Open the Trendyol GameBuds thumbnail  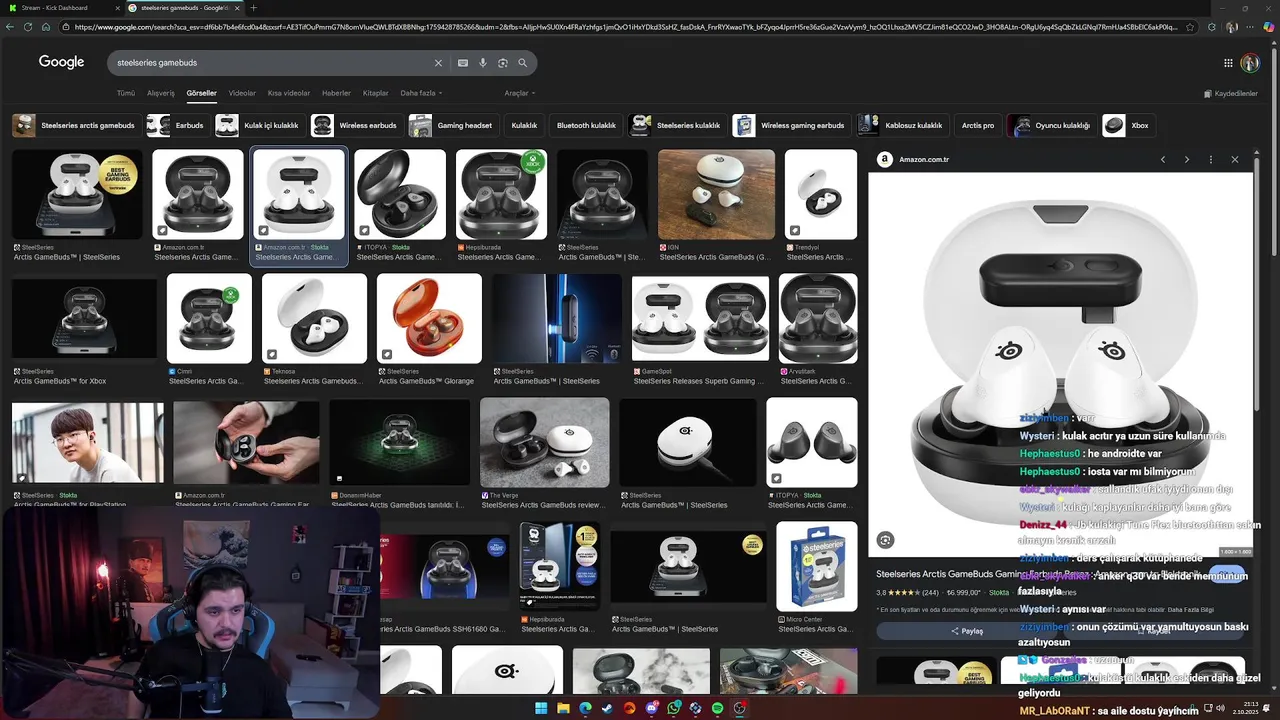pyautogui.click(x=821, y=195)
